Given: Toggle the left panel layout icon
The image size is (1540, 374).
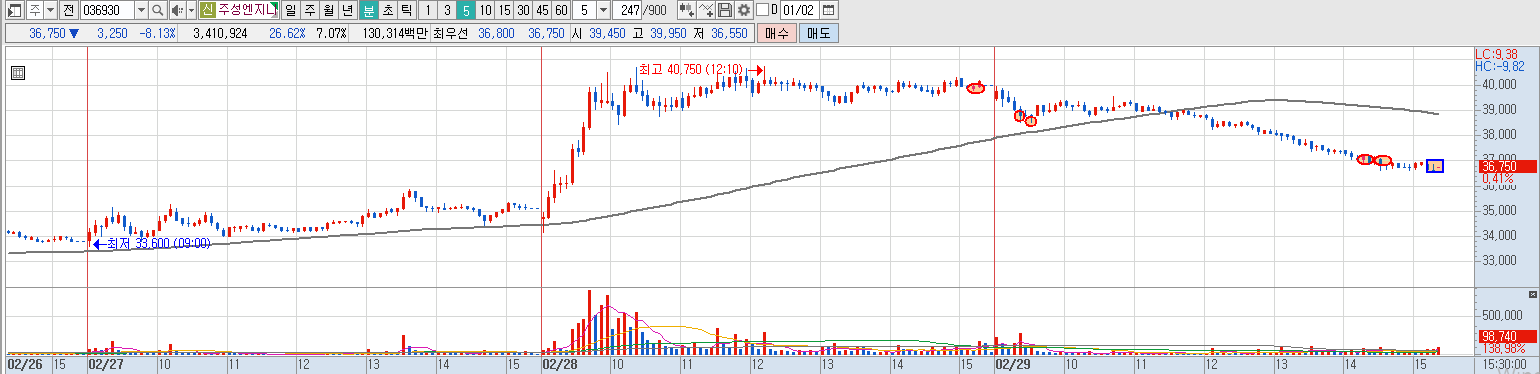Looking at the screenshot, I should pyautogui.click(x=14, y=10).
